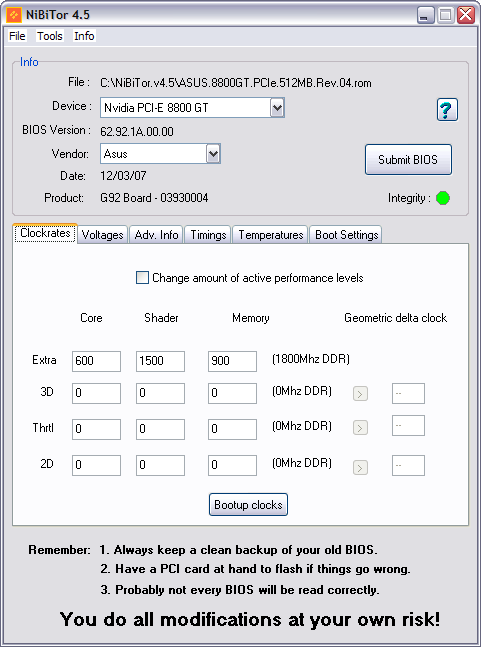The width and height of the screenshot is (481, 647).
Task: Click the 2D Shader clock field
Action: [160, 465]
